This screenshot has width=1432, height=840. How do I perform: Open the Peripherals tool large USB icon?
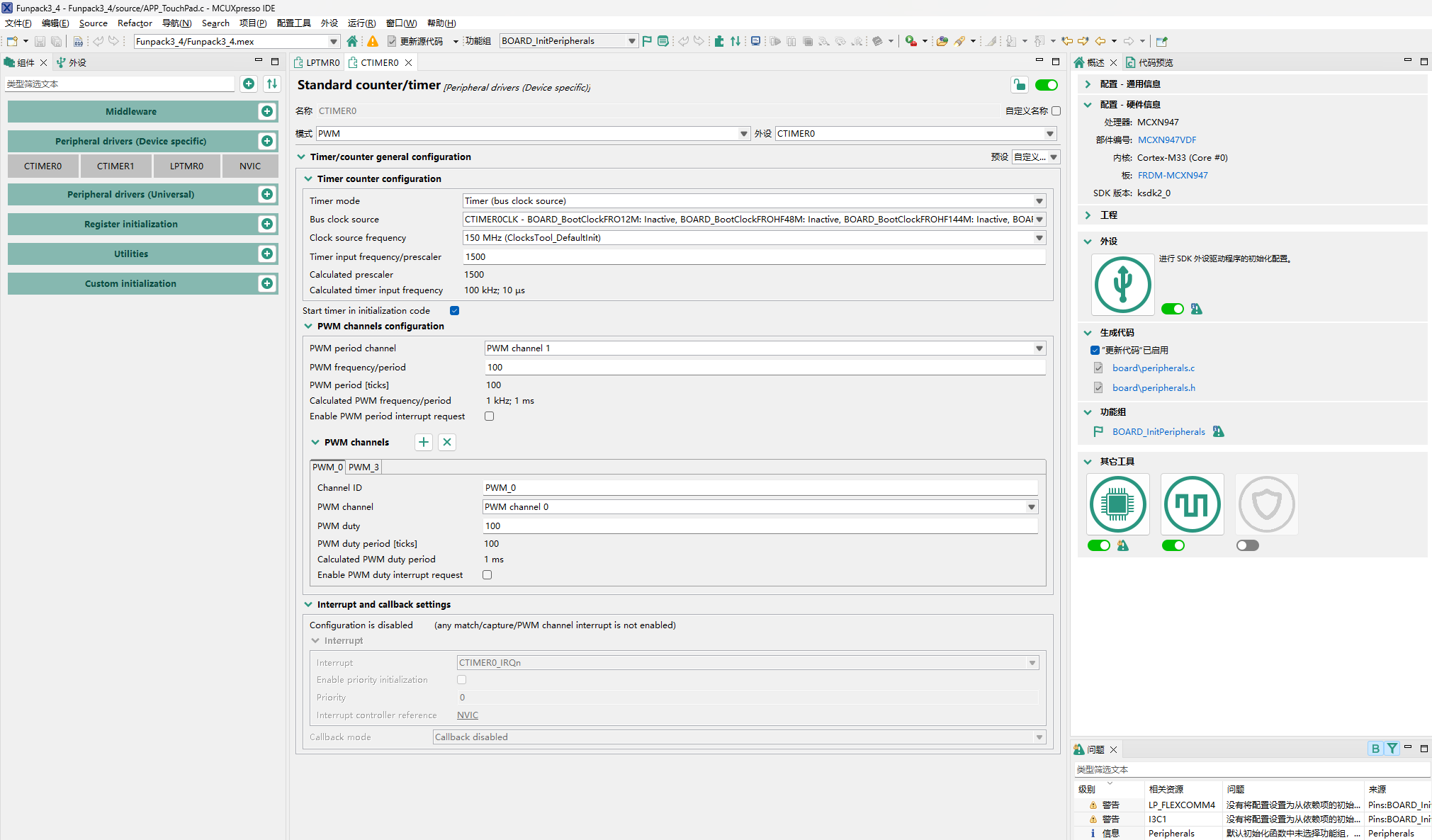coord(1123,285)
